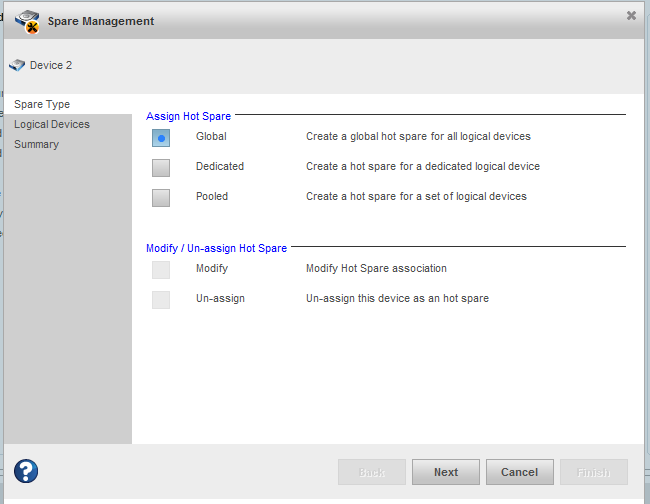Click the Finish button
The width and height of the screenshot is (650, 504).
[594, 472]
